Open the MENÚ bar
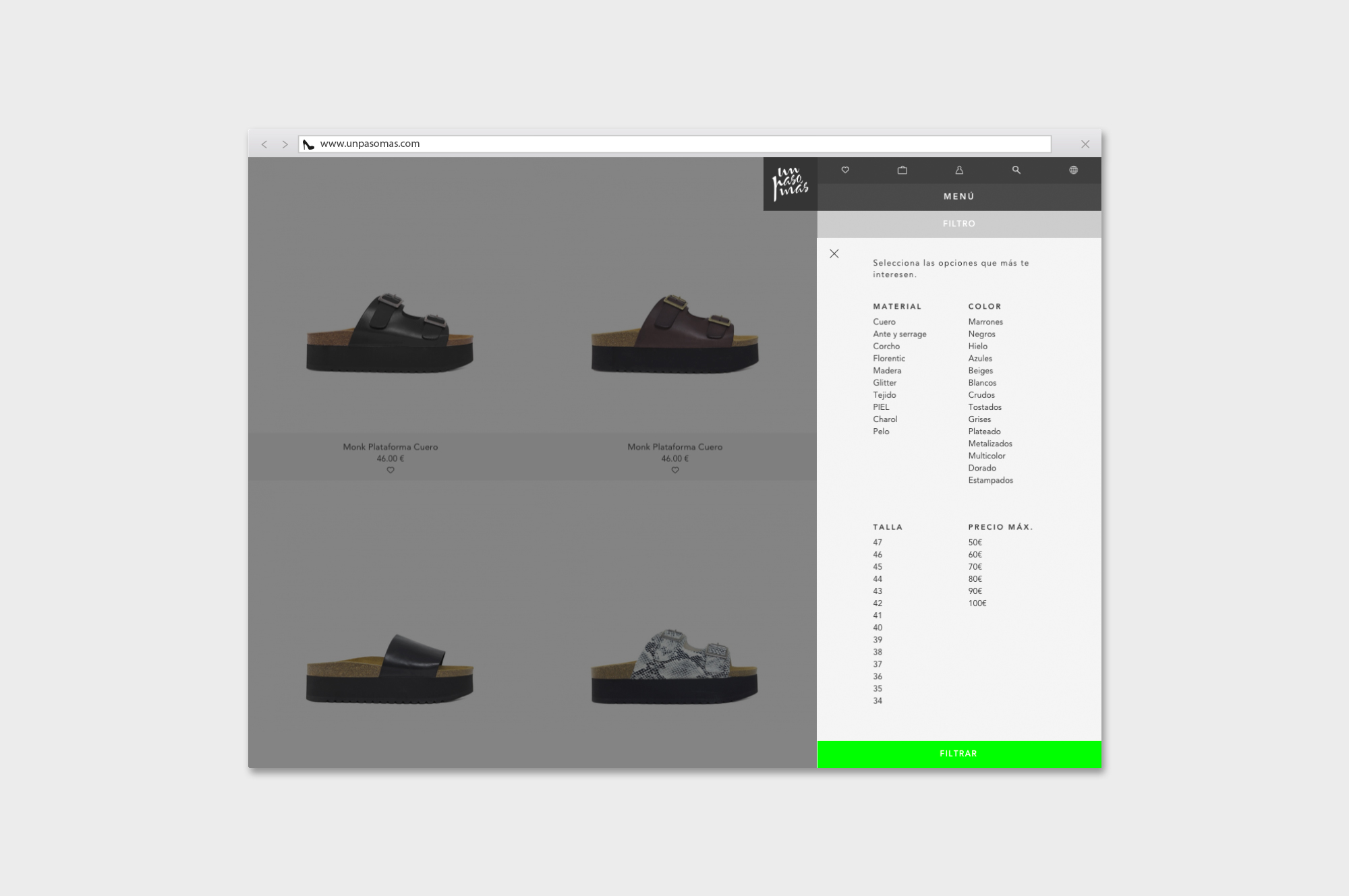 (958, 196)
